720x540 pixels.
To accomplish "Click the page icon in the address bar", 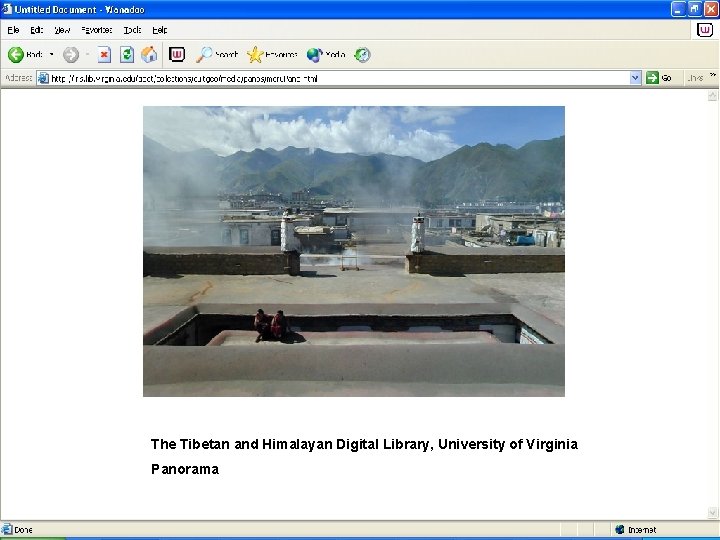I will [43, 78].
